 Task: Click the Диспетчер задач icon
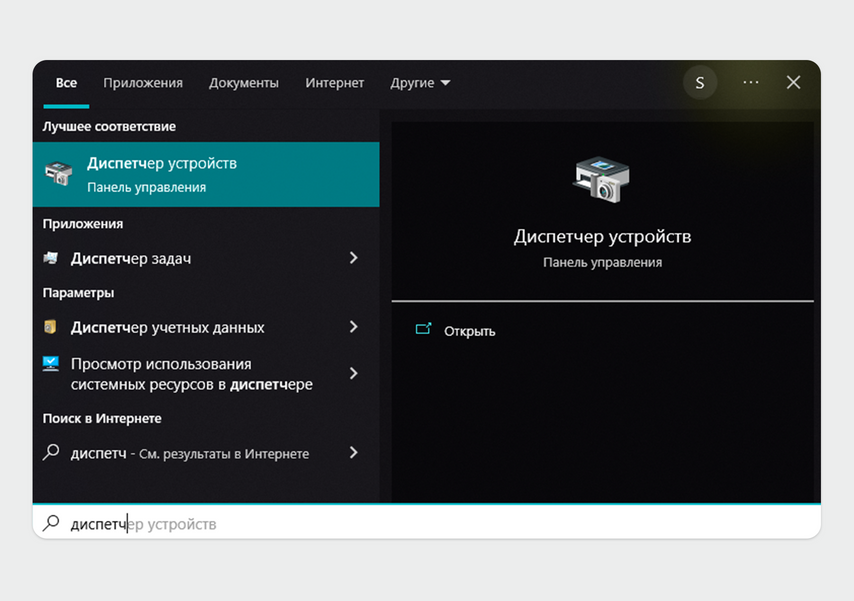click(x=51, y=257)
